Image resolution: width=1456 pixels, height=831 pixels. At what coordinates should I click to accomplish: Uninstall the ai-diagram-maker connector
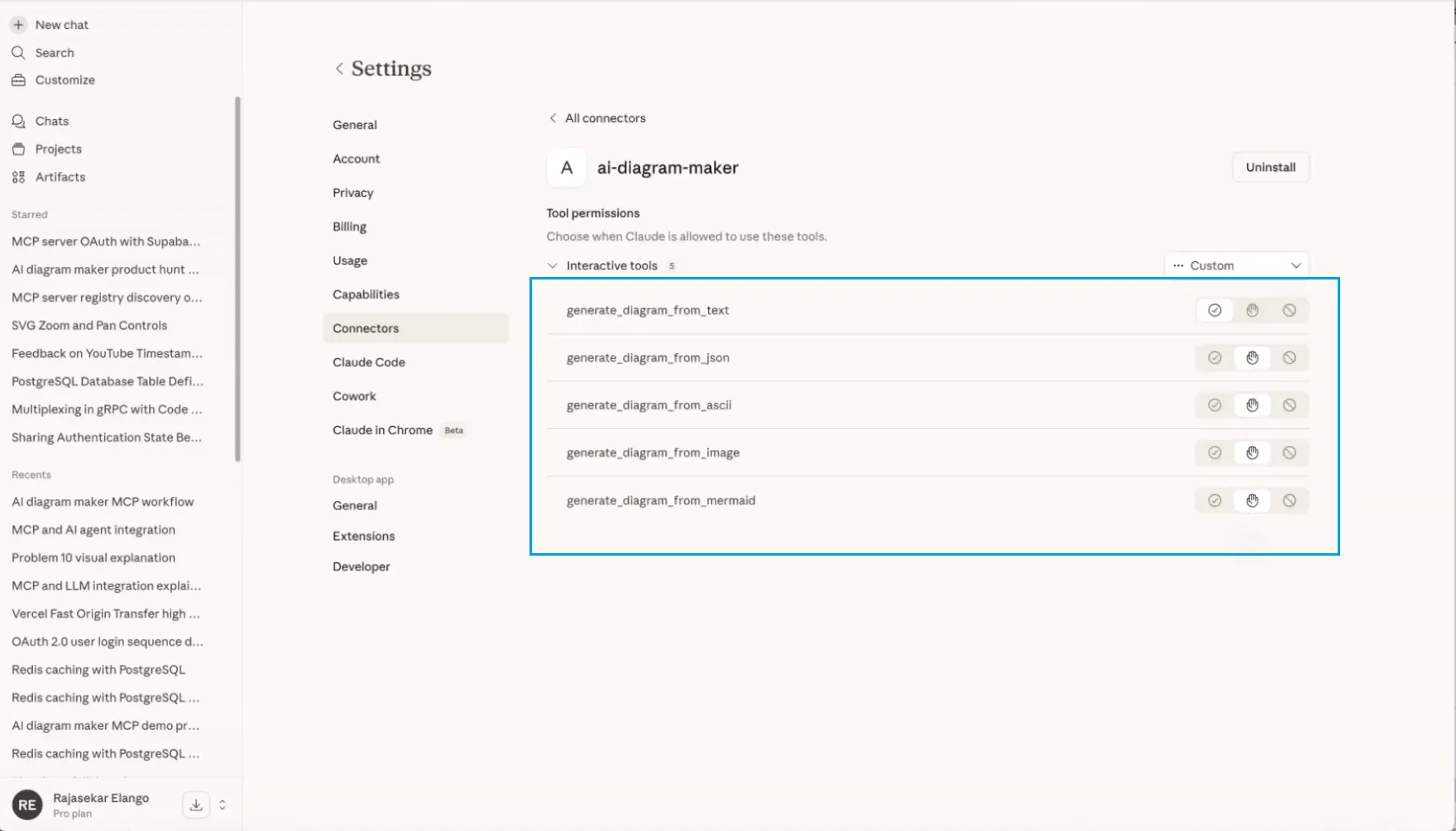(x=1271, y=167)
